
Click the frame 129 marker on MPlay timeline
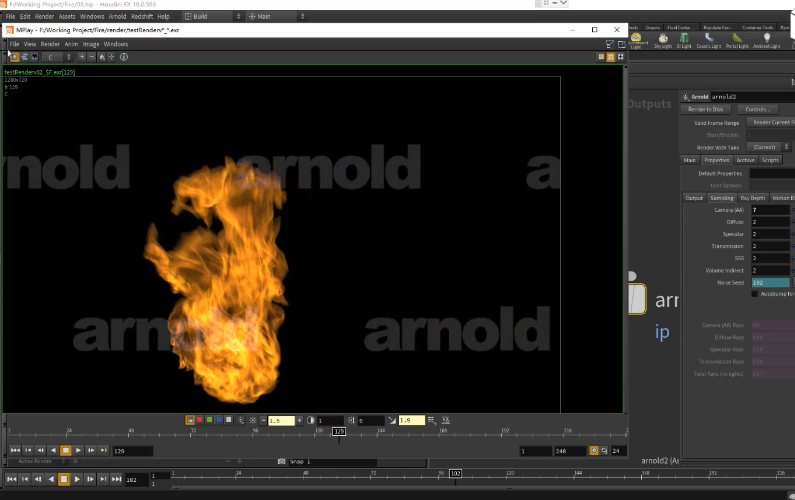pos(339,431)
